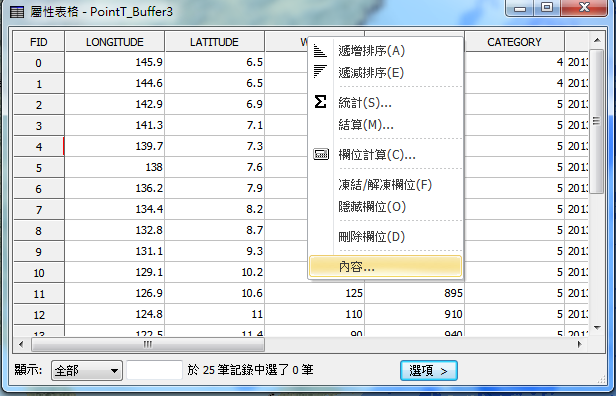The height and width of the screenshot is (396, 616).
Task: Select row header 4
Action: tap(38, 147)
